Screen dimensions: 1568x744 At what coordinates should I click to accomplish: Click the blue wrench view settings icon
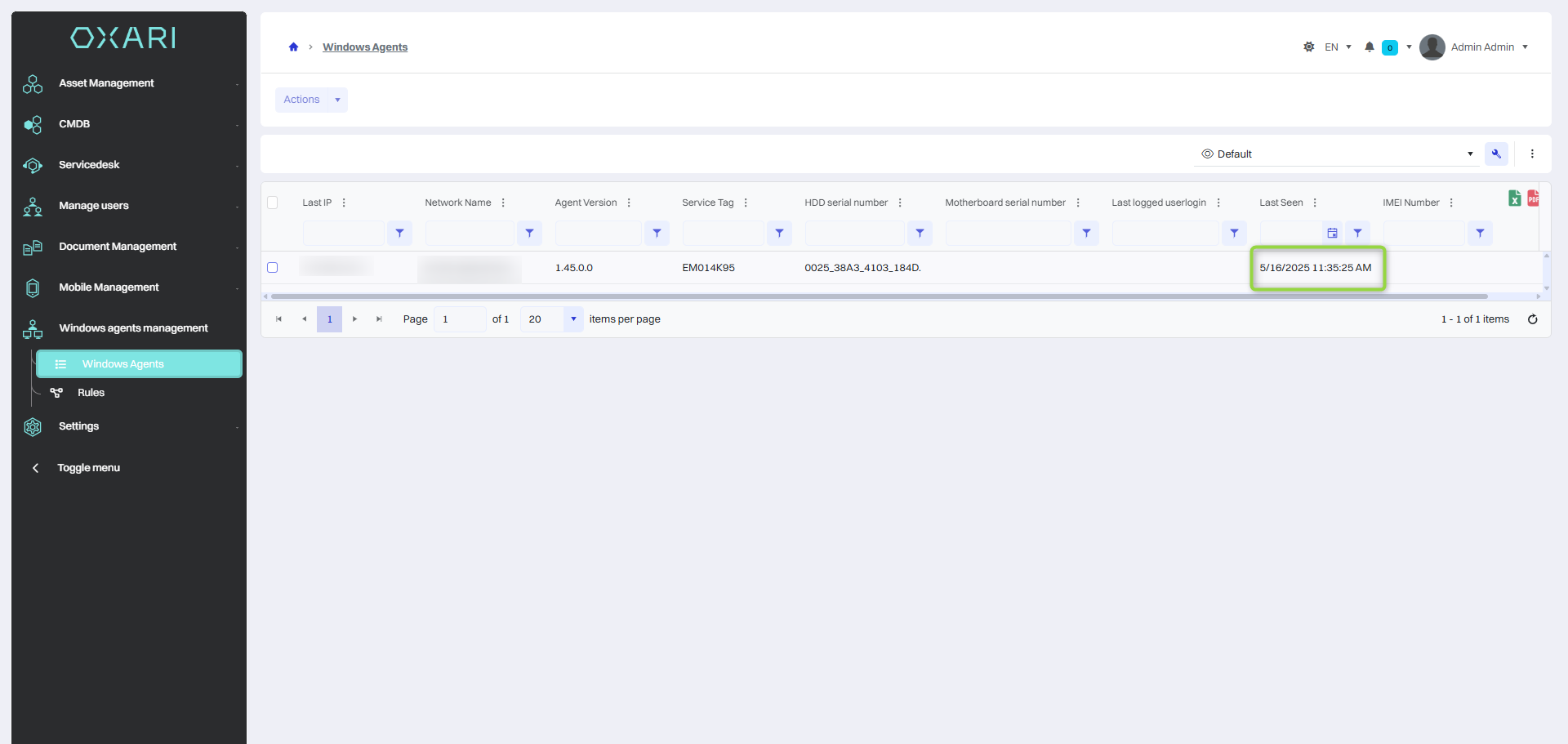(1496, 154)
